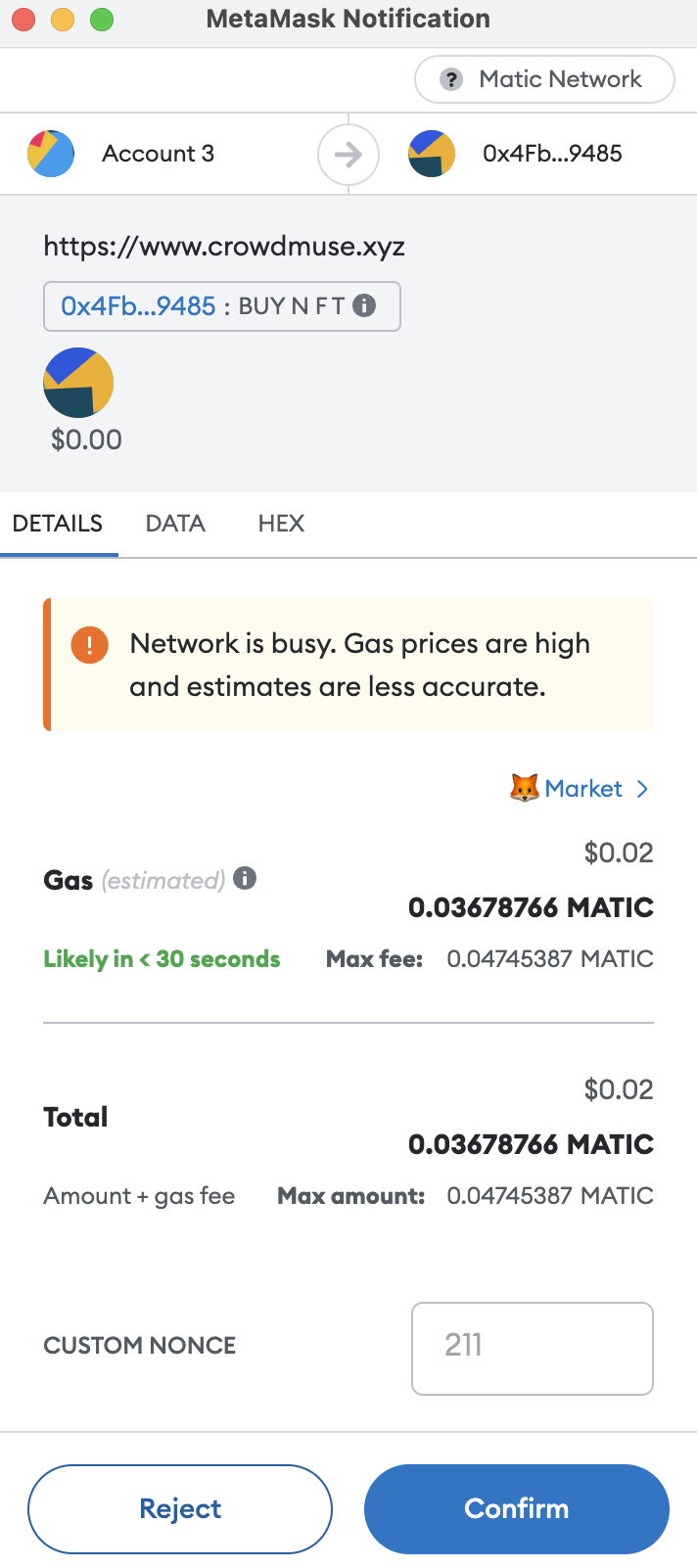Screen dimensions: 697x1568
Task: Click the MetaMask fox icon beside Market
Action: pos(525,788)
